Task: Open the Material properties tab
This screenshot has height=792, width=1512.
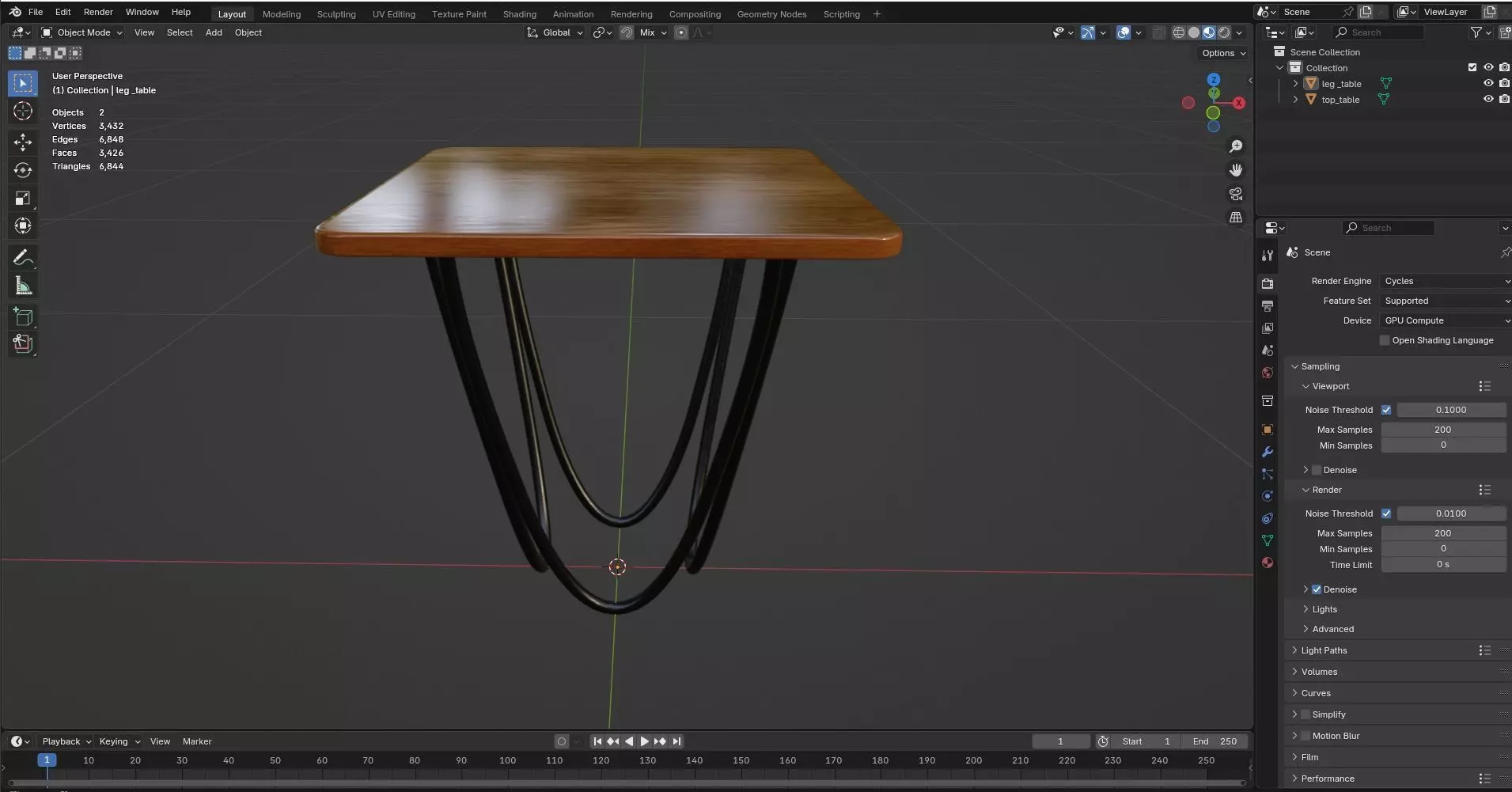Action: click(1268, 563)
